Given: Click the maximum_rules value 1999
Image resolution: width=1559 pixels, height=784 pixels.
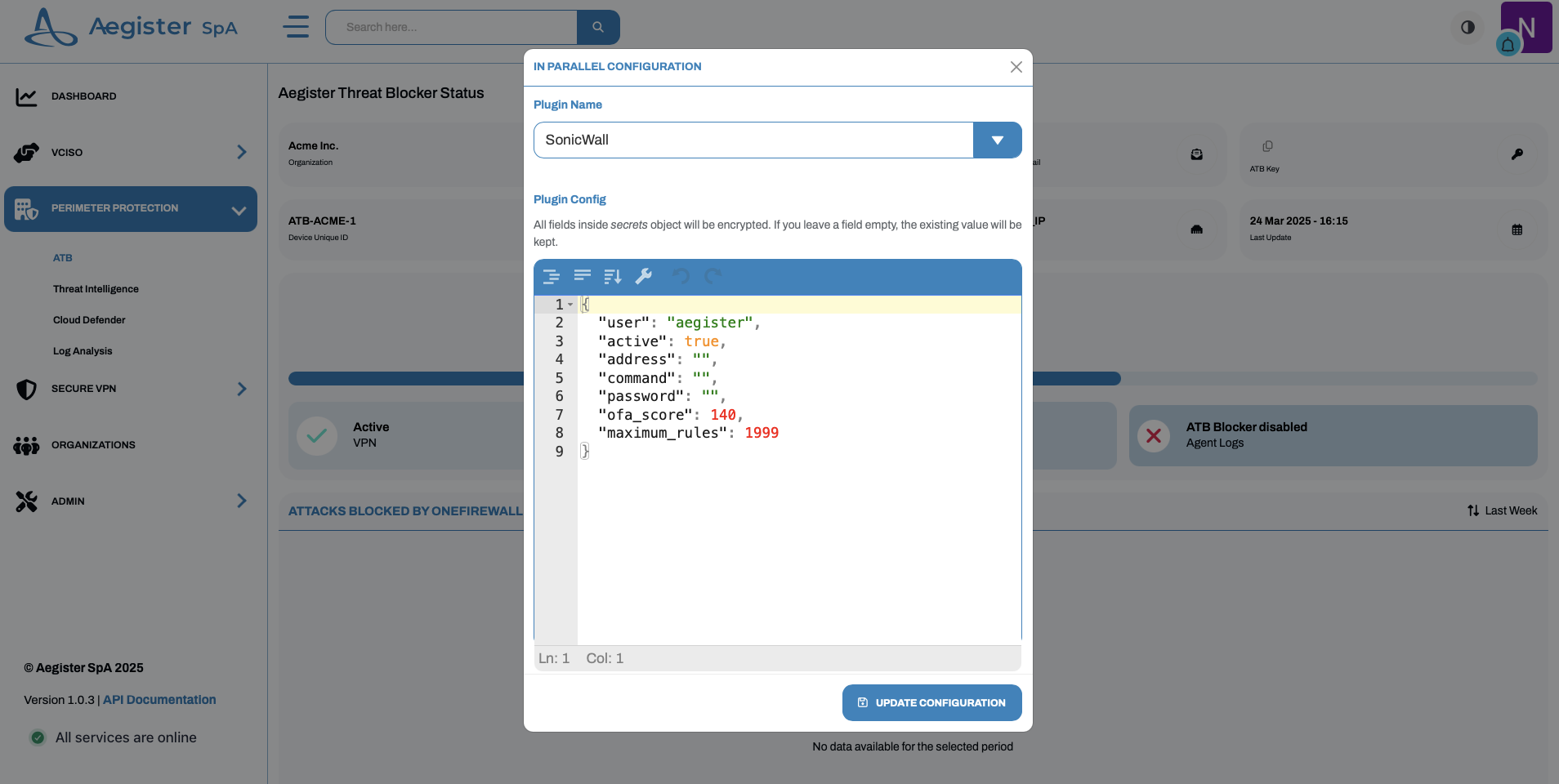Looking at the screenshot, I should pyautogui.click(x=762, y=434).
